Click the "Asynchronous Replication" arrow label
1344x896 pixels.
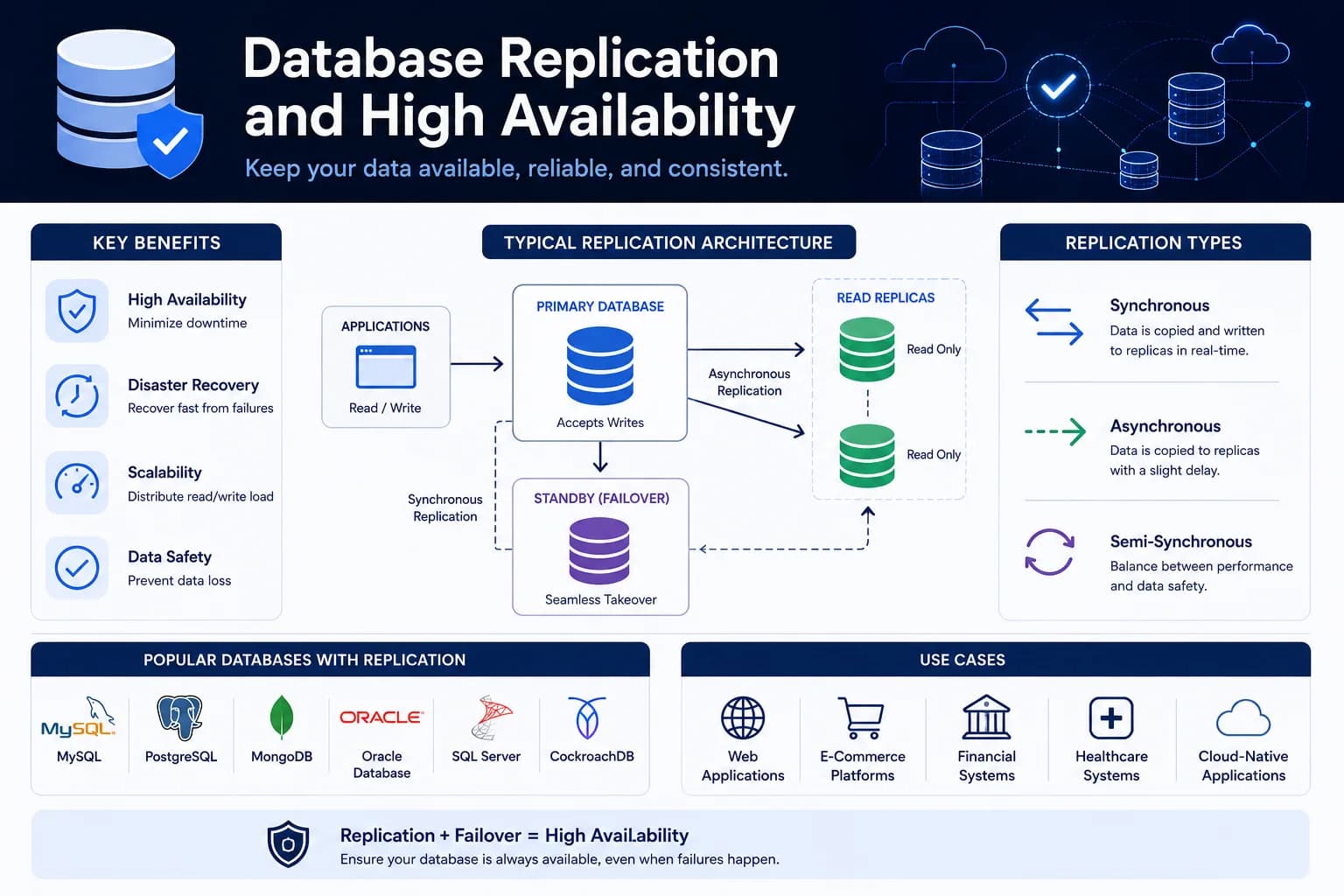pos(749,382)
